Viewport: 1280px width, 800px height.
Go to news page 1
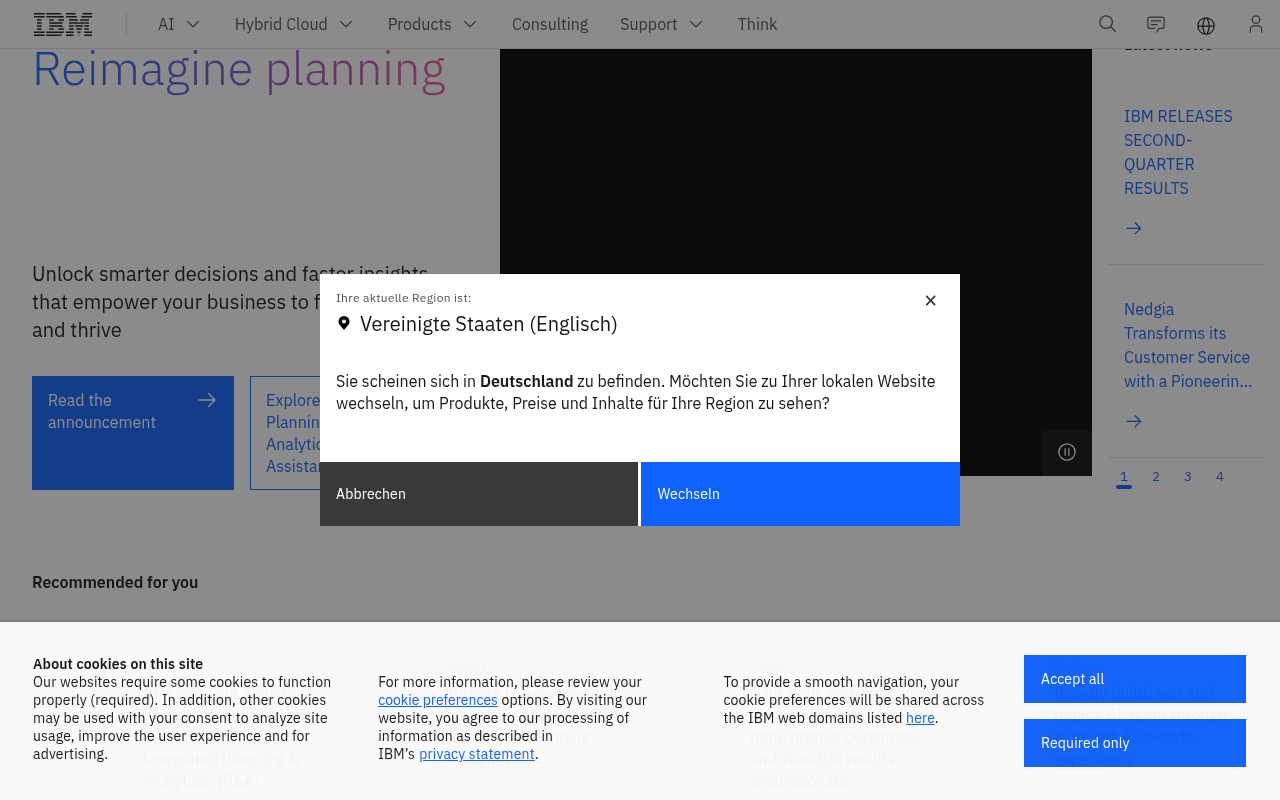tap(1124, 477)
